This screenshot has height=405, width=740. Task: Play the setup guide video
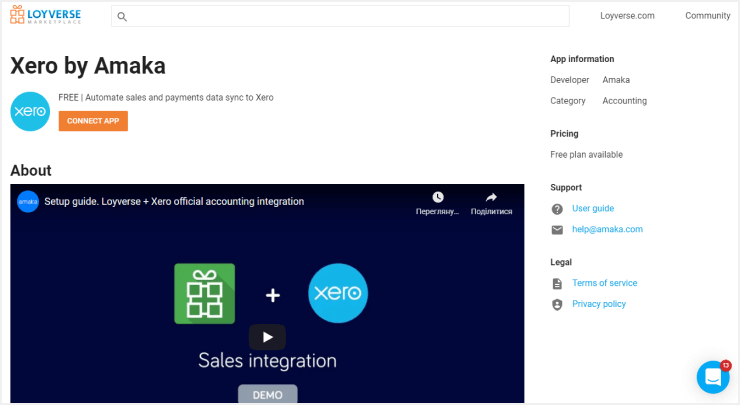pyautogui.click(x=267, y=337)
